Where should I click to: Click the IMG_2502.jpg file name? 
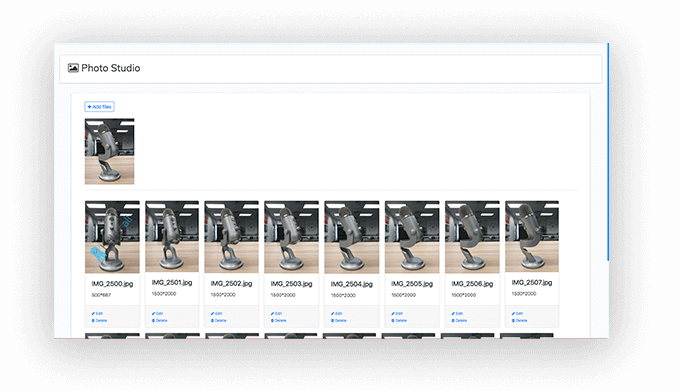(231, 284)
